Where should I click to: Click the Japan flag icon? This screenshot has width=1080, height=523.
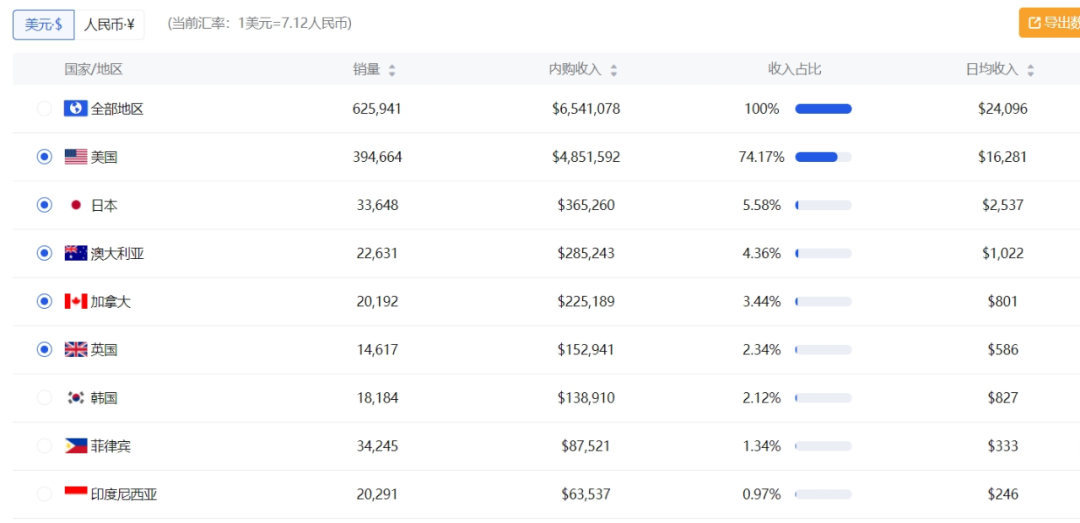[76, 205]
